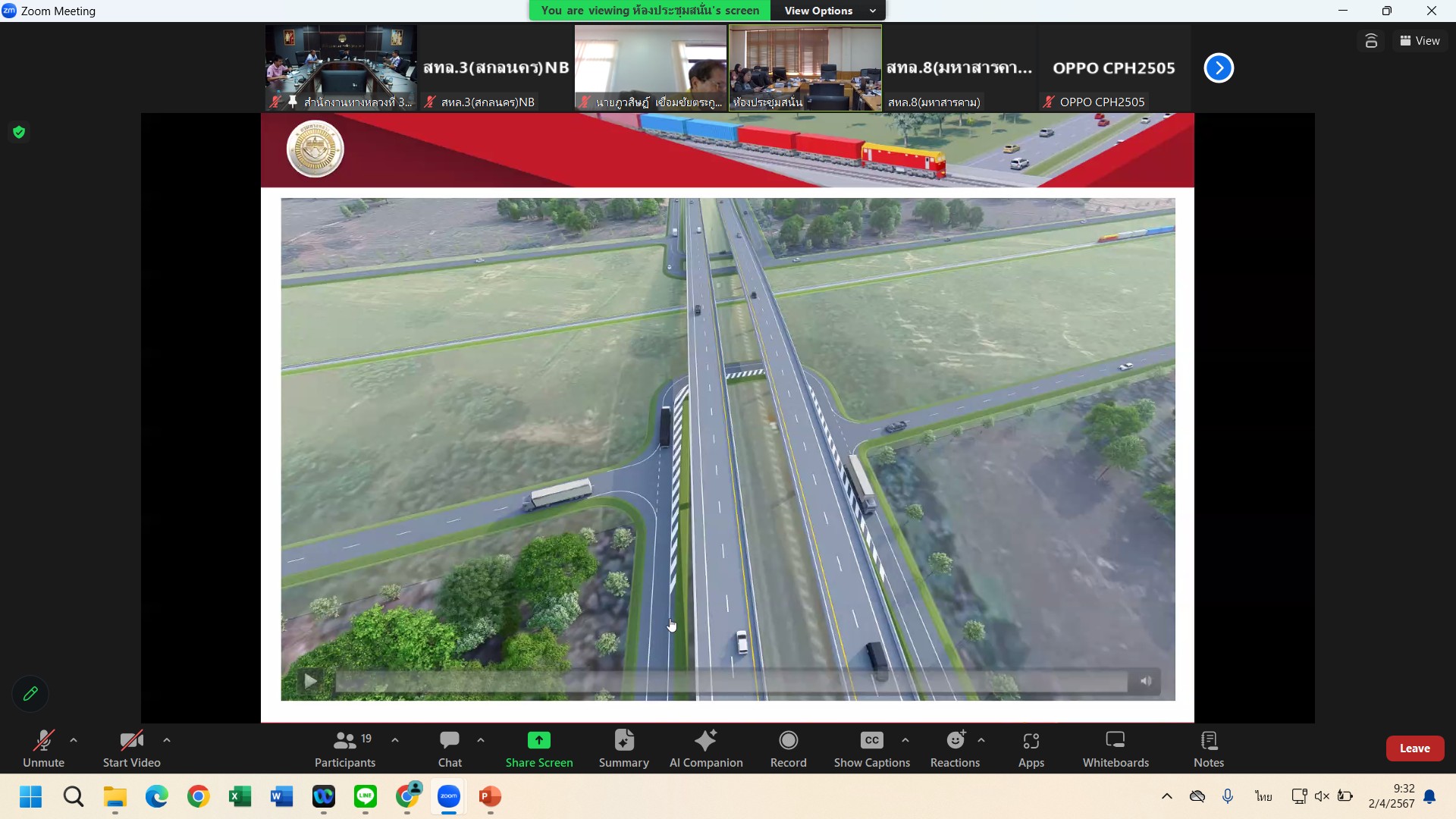Expand the View Options dropdown
Image resolution: width=1456 pixels, height=819 pixels.
[827, 11]
